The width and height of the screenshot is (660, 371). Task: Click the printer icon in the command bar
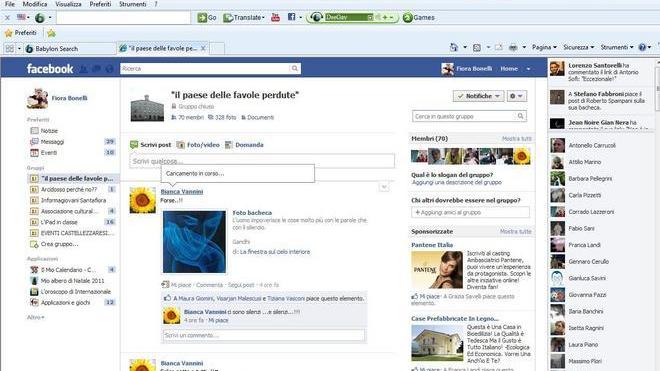513,48
